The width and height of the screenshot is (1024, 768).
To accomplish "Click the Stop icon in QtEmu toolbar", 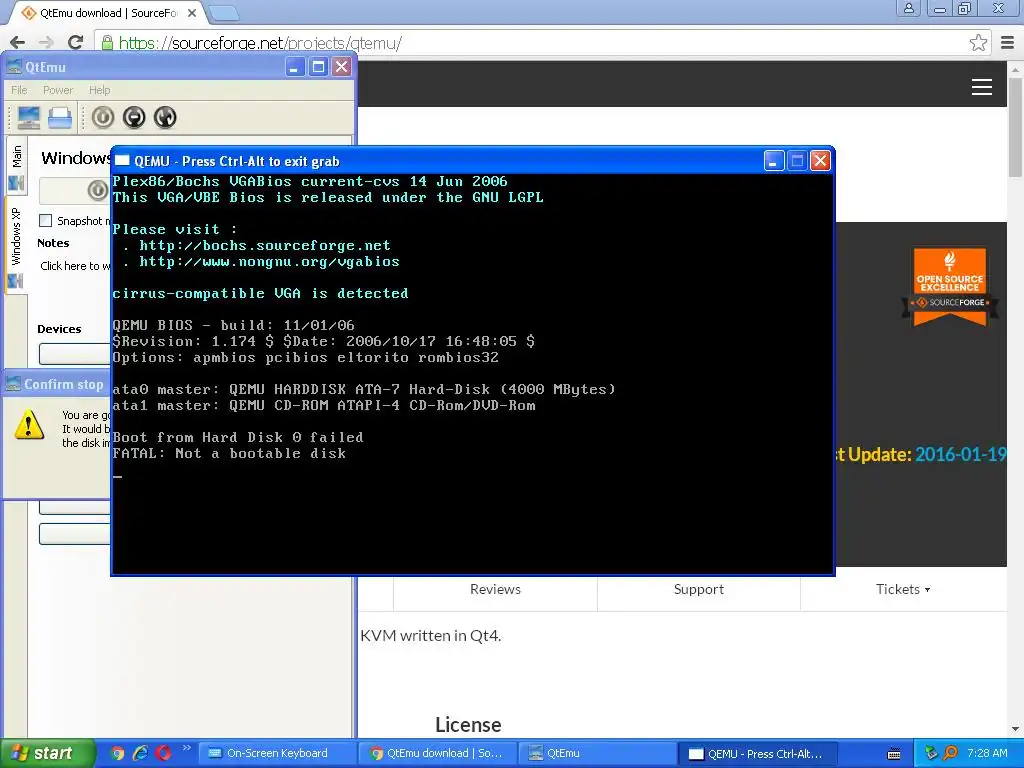I will (x=134, y=118).
